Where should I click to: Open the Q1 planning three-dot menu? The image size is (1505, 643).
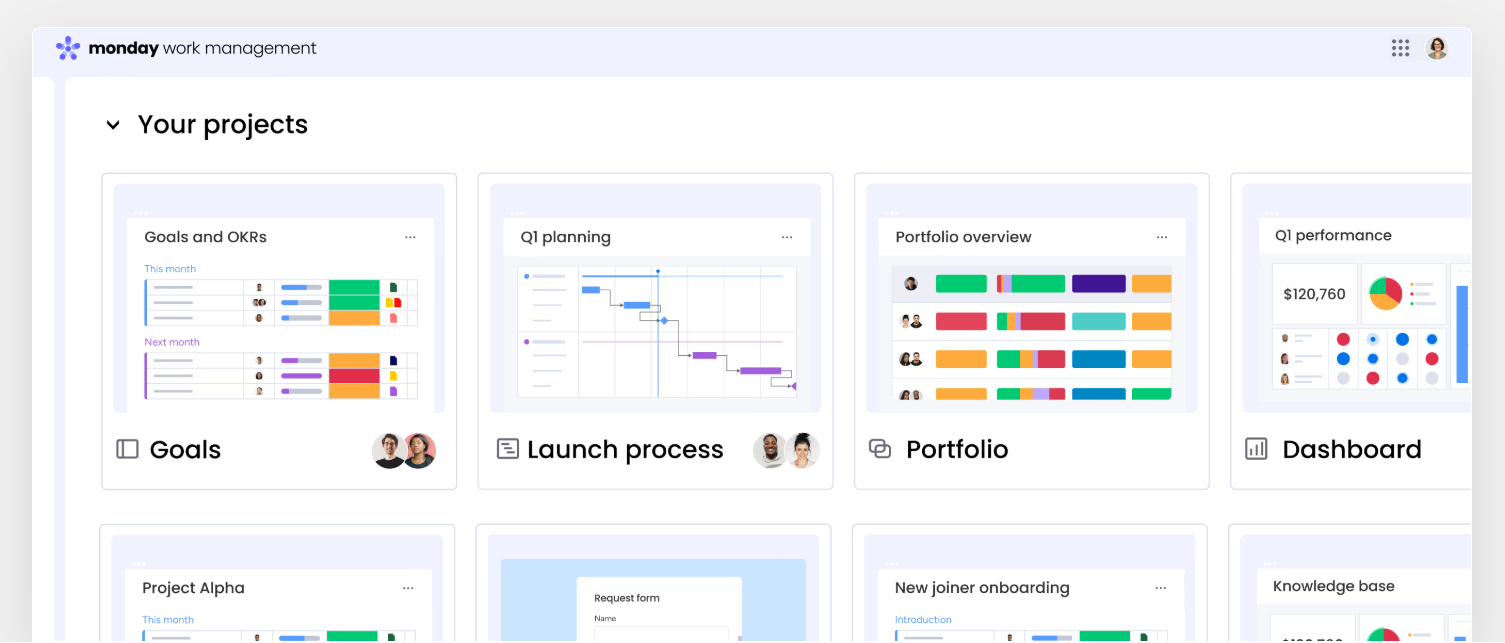pos(787,237)
